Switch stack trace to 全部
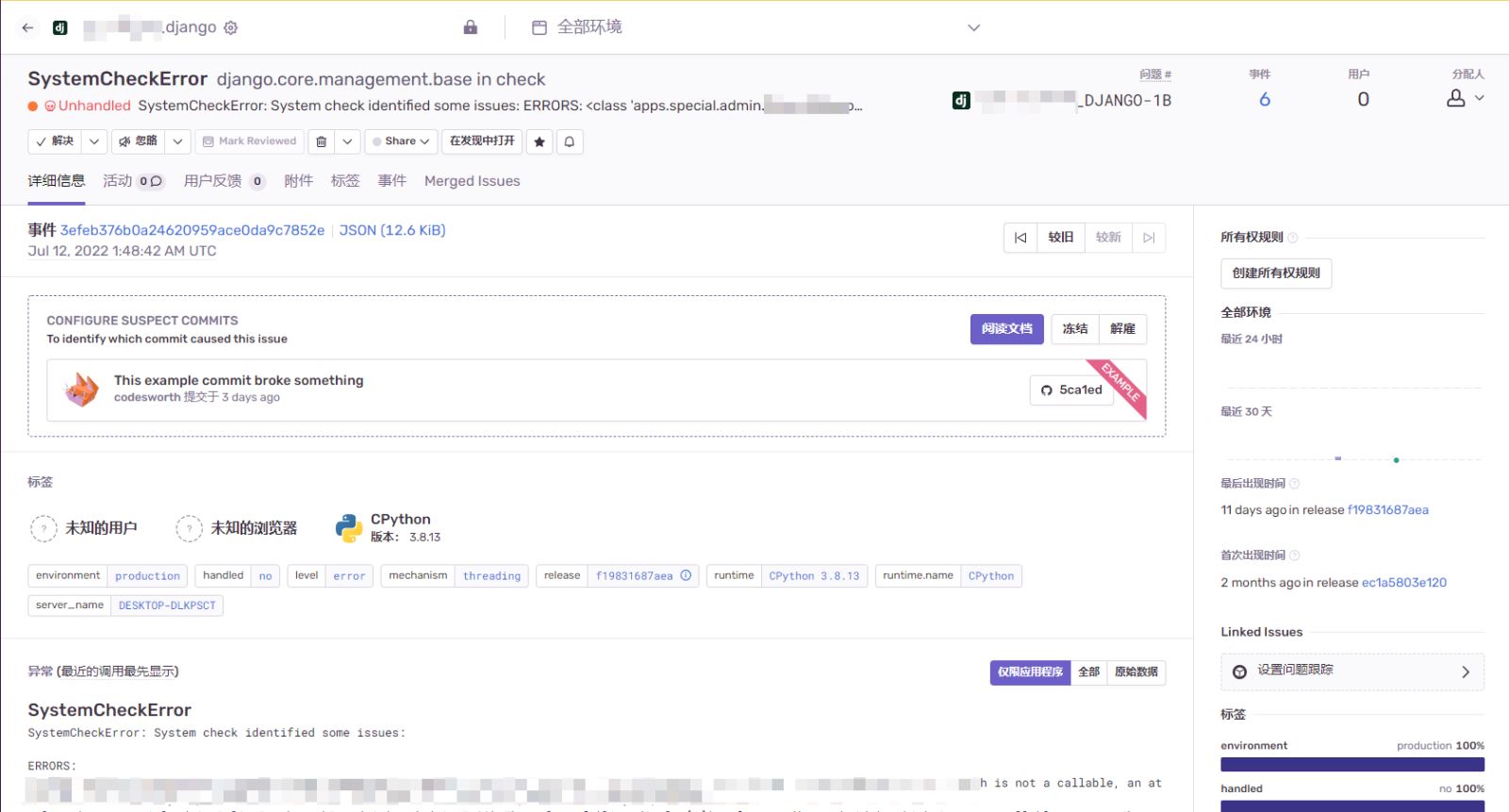Viewport: 1509px width, 812px height. [x=1088, y=672]
